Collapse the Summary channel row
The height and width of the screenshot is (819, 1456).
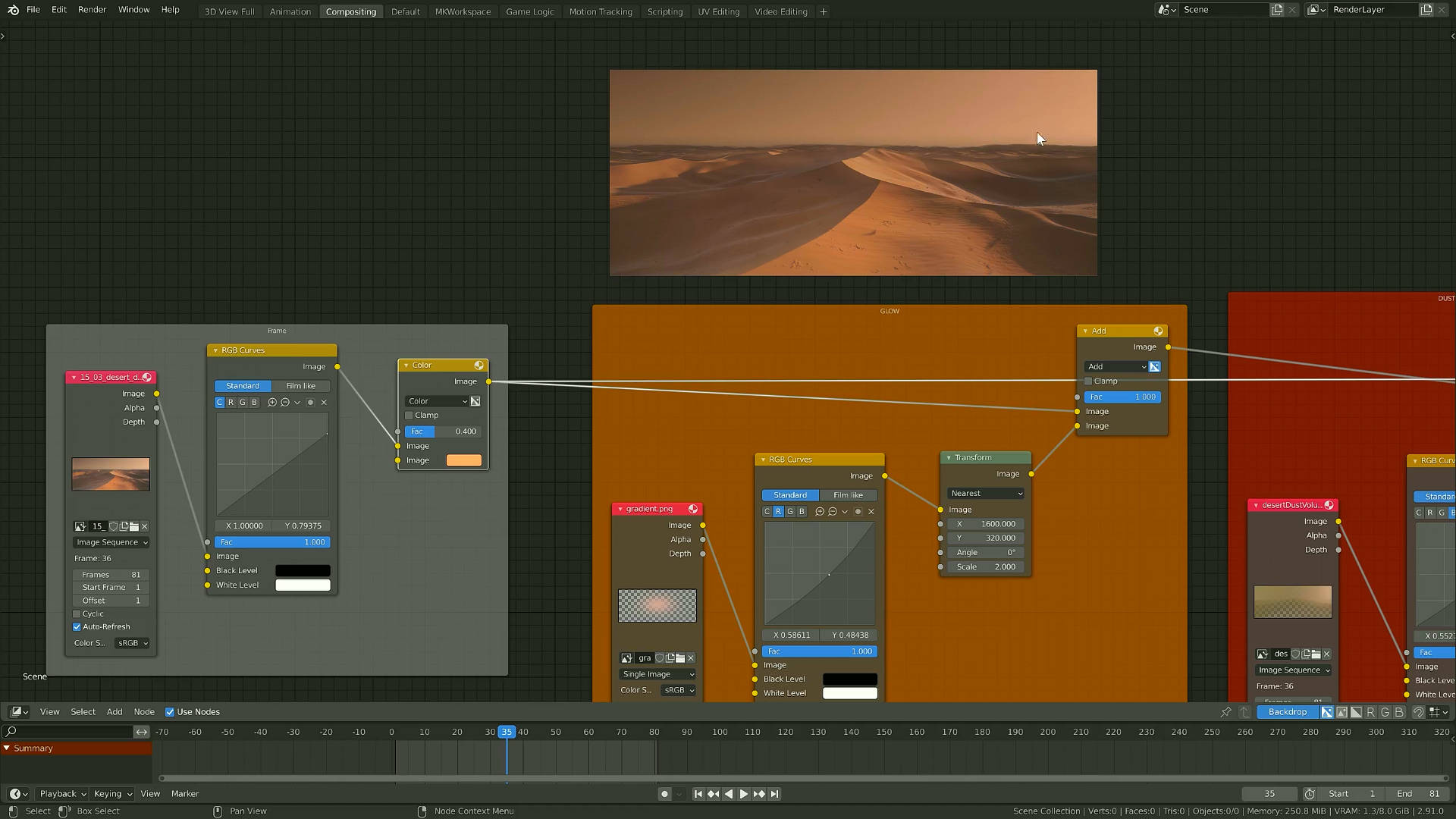(7, 748)
